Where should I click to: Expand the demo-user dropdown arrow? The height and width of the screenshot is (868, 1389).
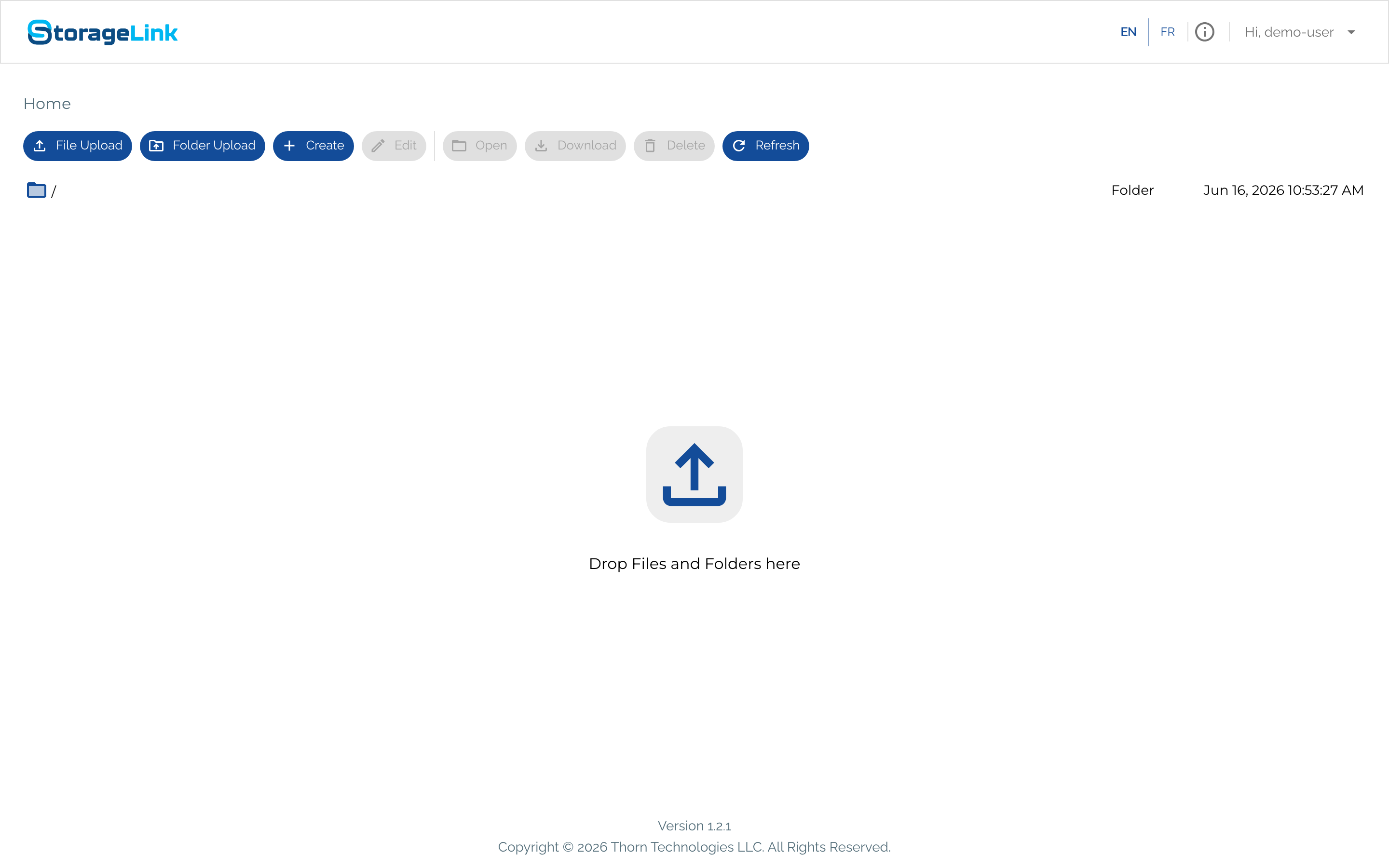click(x=1351, y=32)
